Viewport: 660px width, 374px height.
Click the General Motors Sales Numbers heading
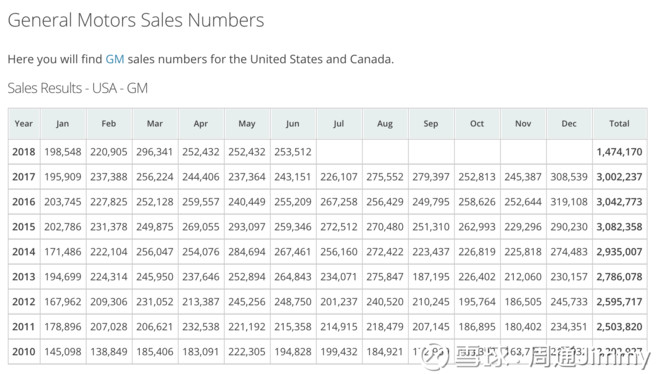click(136, 20)
